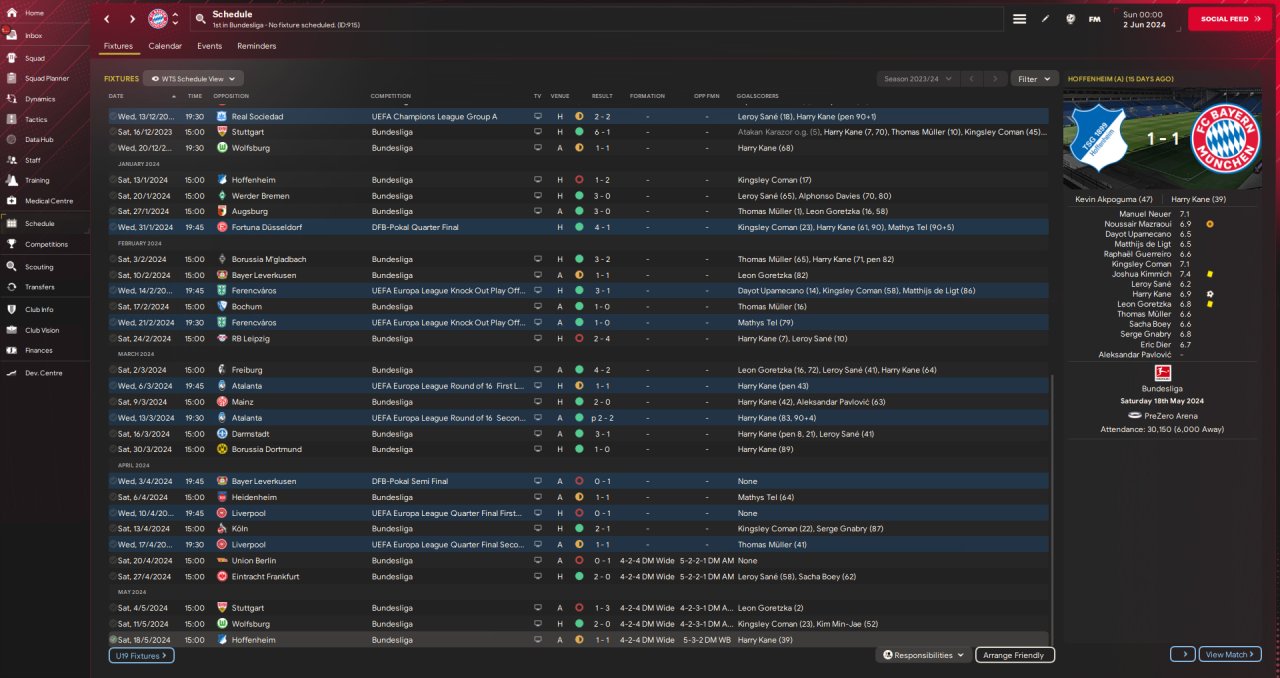Click the search magnifier icon
1280x678 pixels.
tap(200, 19)
